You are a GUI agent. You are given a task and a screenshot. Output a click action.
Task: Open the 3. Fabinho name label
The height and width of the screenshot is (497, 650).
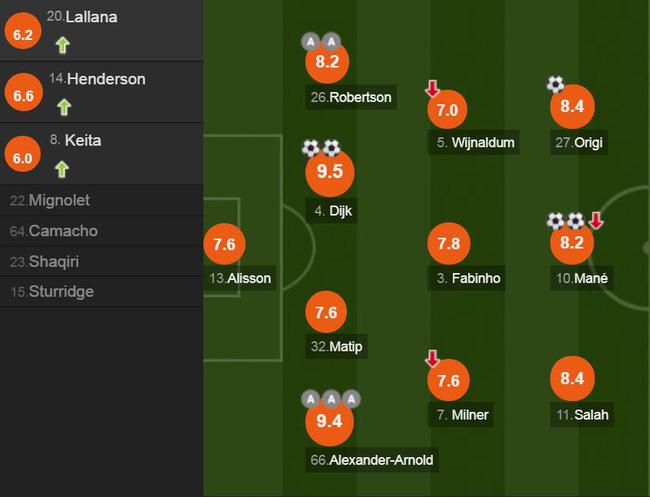coord(467,278)
